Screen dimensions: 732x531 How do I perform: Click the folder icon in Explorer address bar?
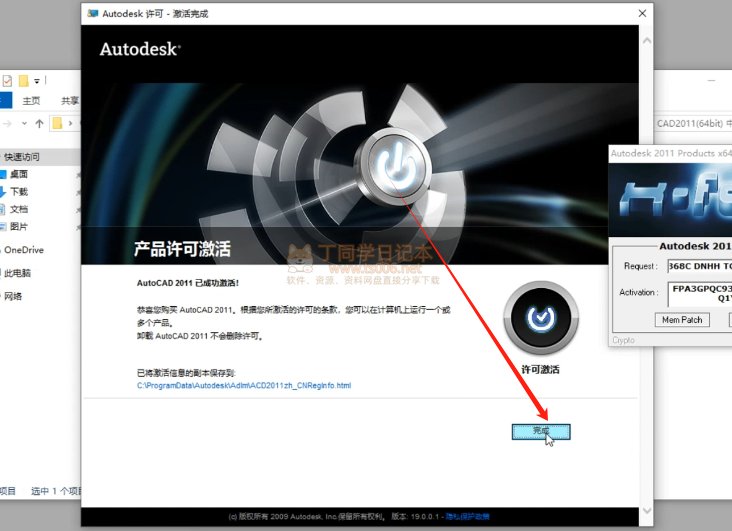tap(57, 123)
